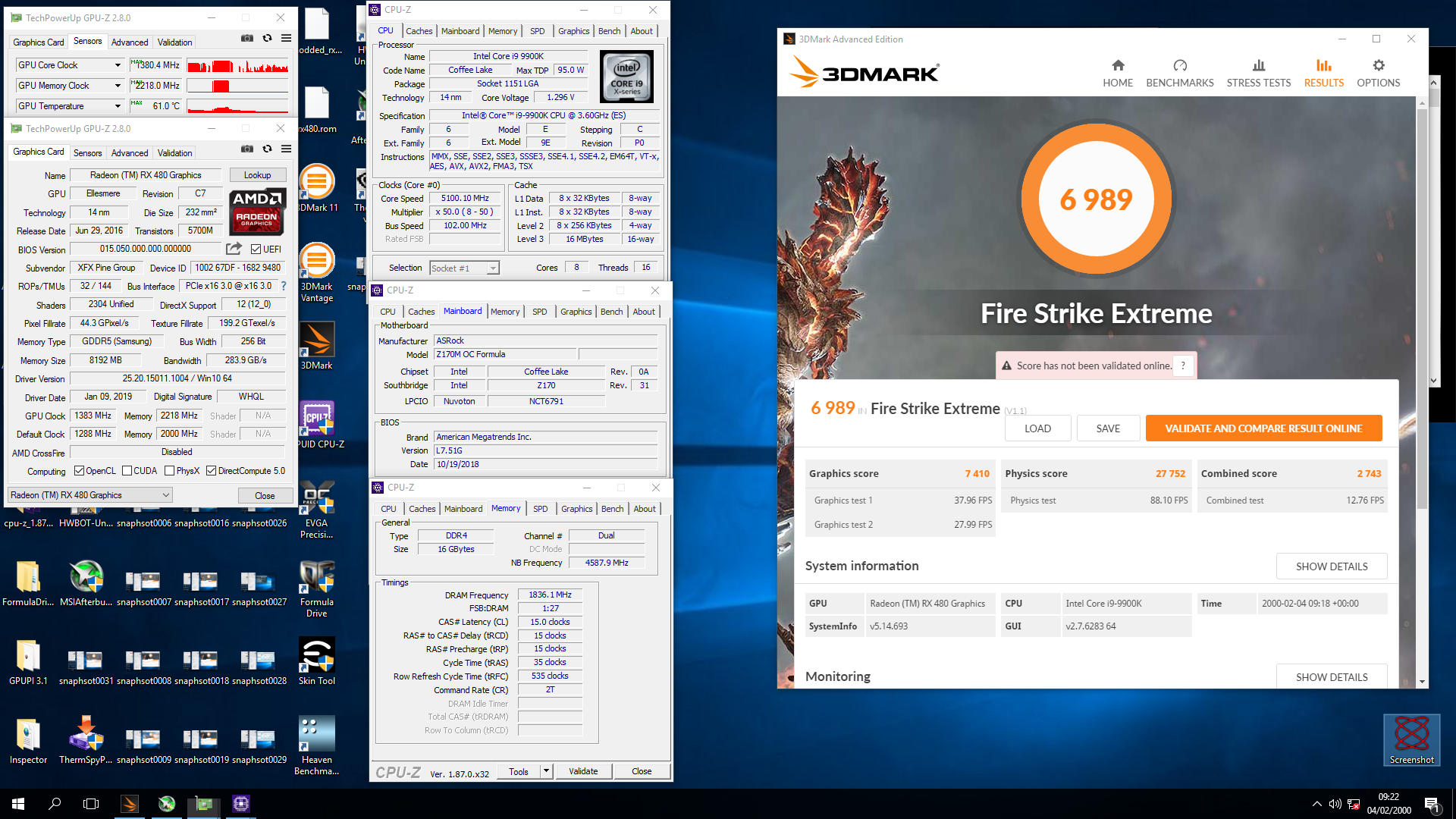Toggle the OpenCL checkbox in GPU-Z

pos(79,471)
